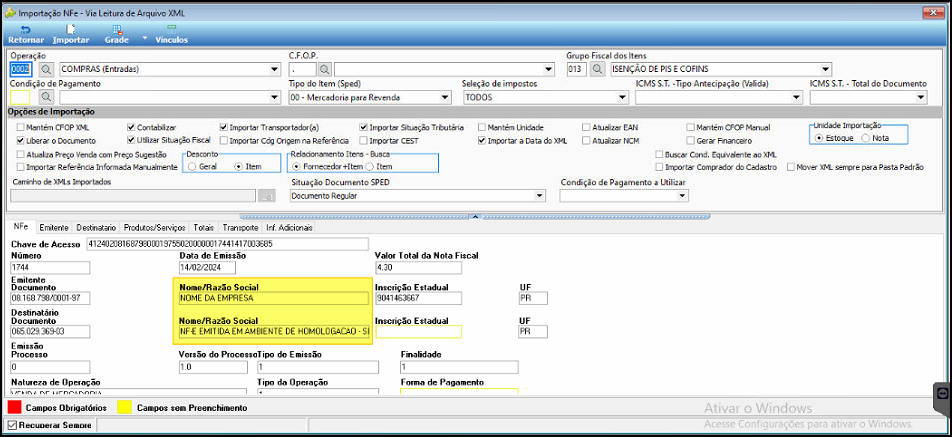The width and height of the screenshot is (952, 437).
Task: Open the Inf. Adicionais tab
Action: point(289,228)
